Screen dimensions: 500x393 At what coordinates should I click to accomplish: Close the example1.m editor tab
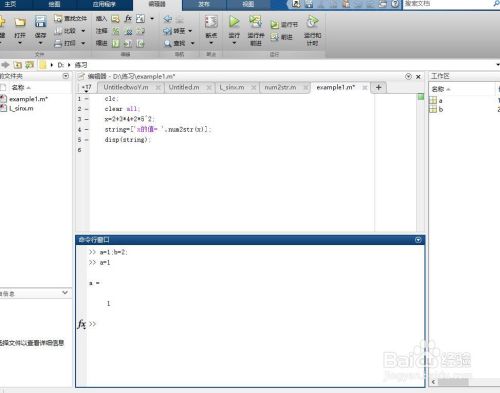365,88
